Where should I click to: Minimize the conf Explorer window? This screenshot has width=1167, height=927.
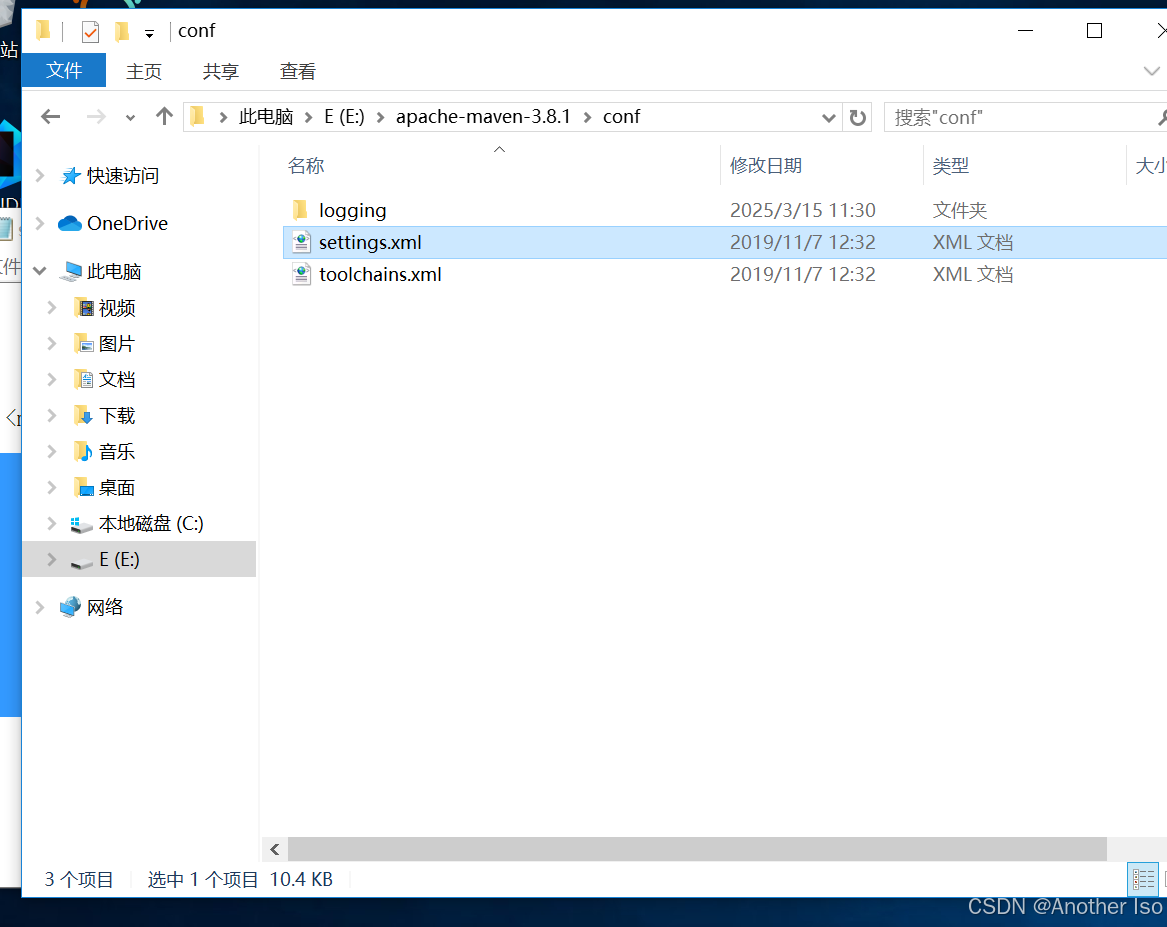(x=1025, y=31)
